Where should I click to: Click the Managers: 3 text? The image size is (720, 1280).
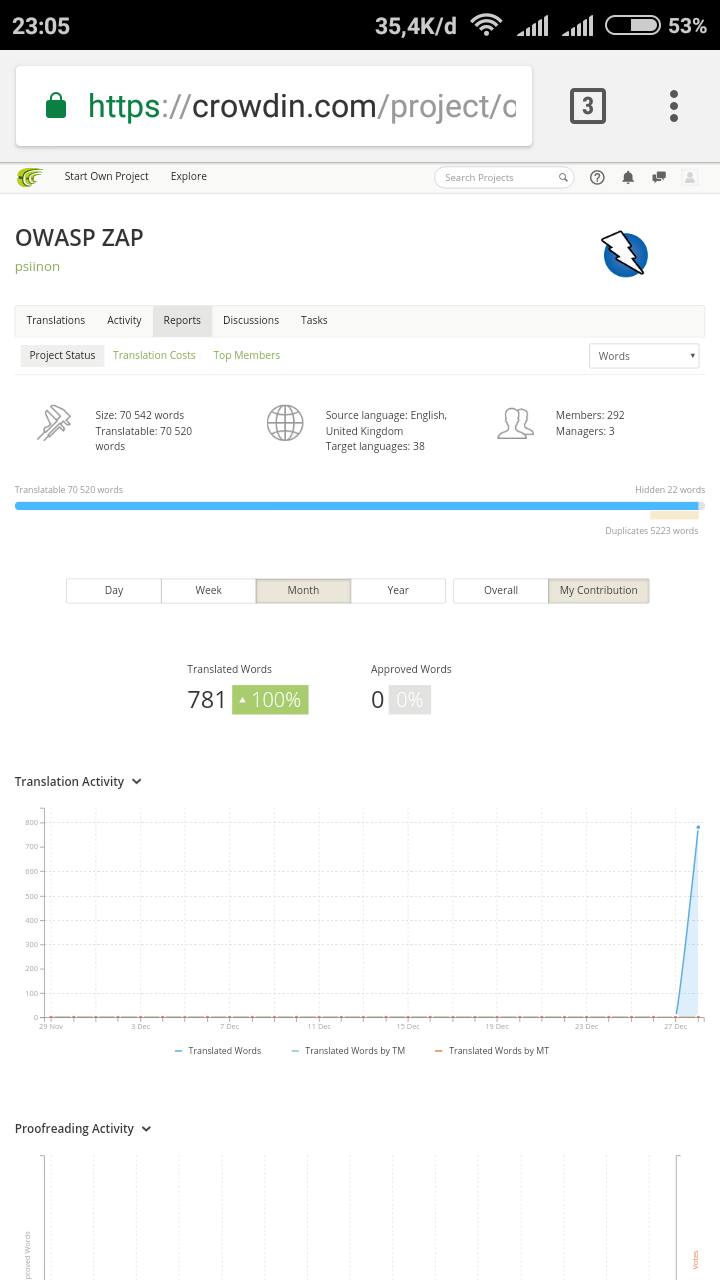click(585, 431)
